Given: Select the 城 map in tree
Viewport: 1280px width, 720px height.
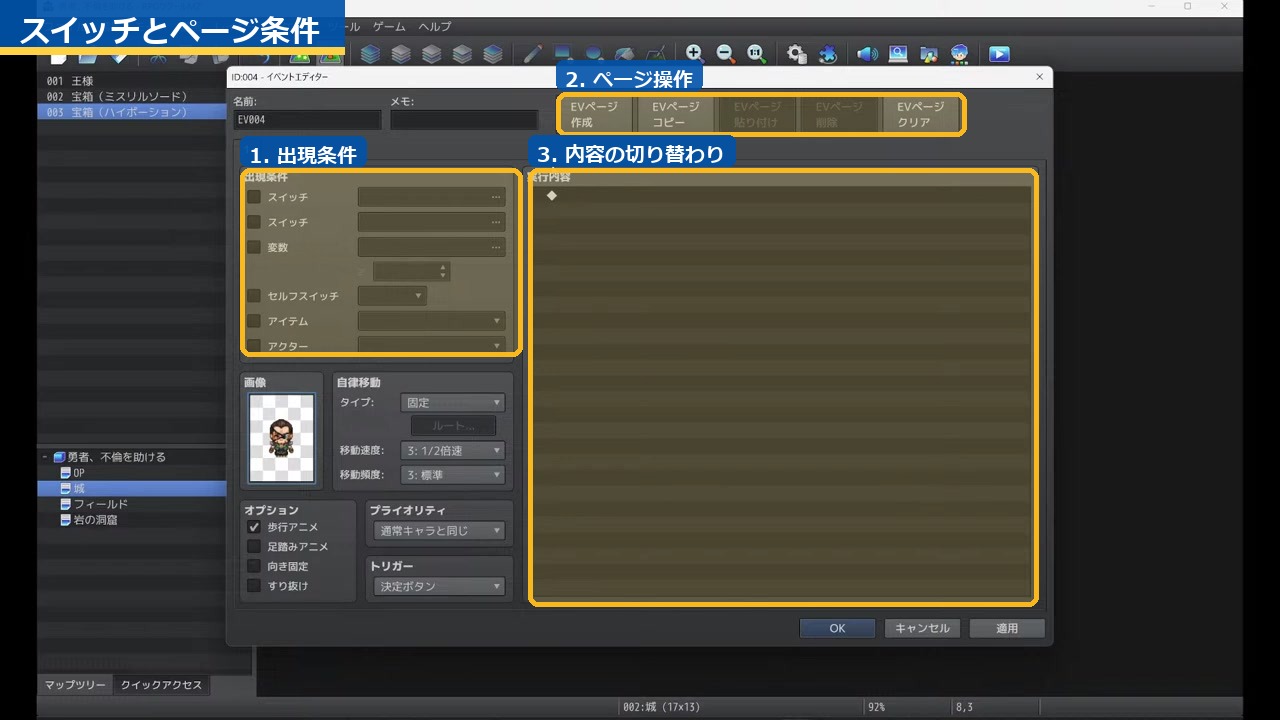Looking at the screenshot, I should tap(132, 488).
